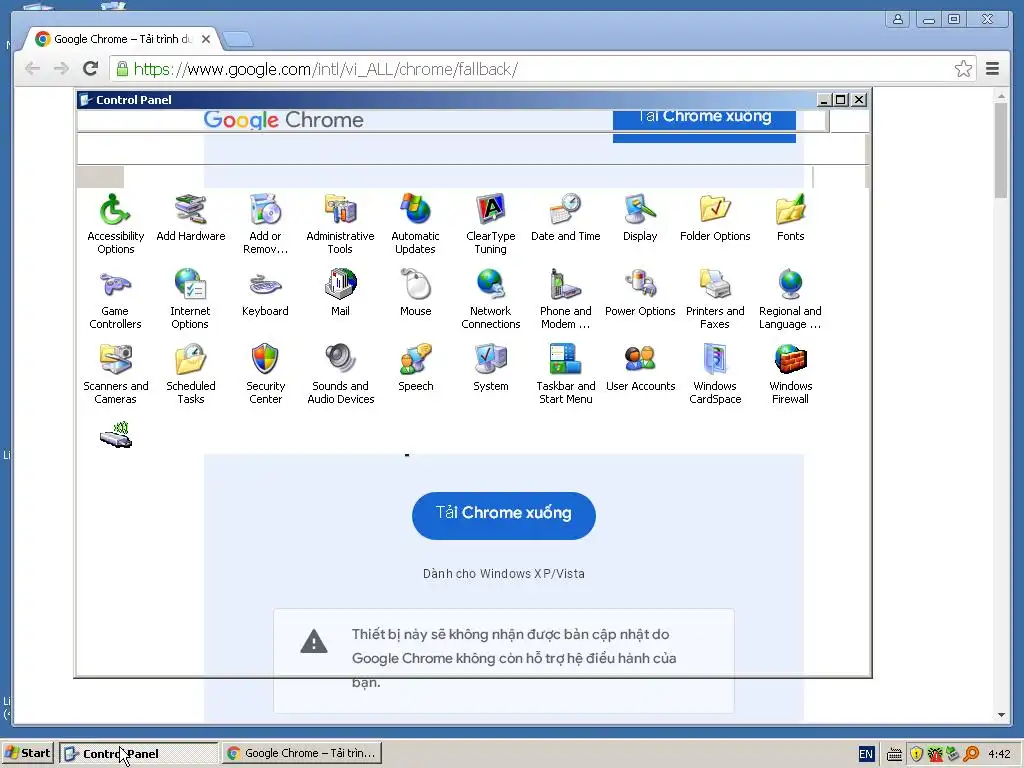Viewport: 1024px width, 768px height.
Task: Click magnifier tray icon
Action: click(971, 754)
